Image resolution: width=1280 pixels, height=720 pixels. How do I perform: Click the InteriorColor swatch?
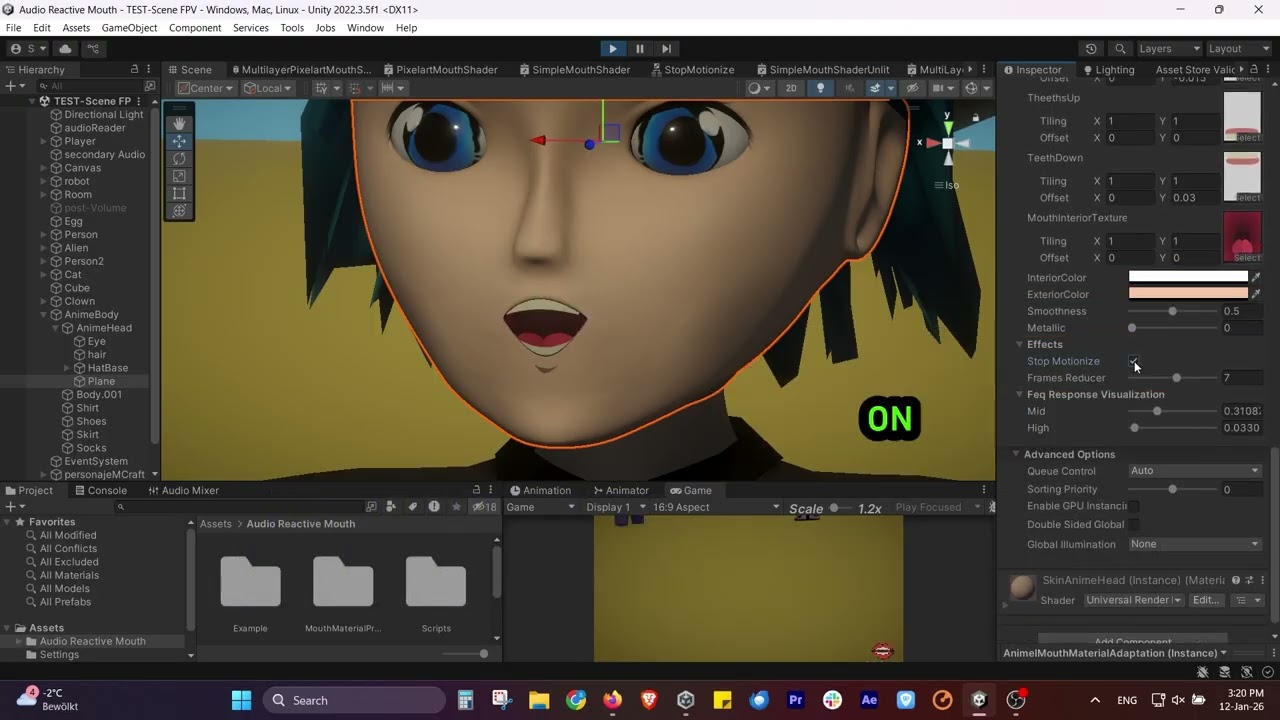coord(1188,277)
